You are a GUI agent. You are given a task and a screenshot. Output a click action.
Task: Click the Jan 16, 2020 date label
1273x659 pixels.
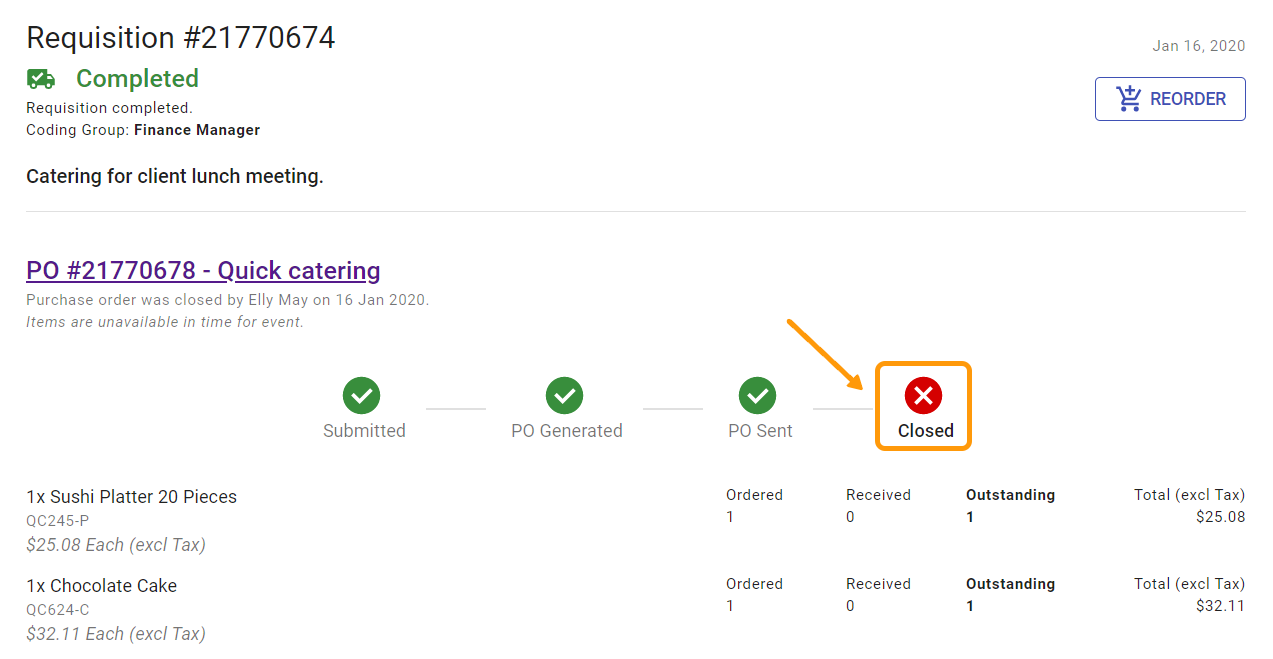tap(1198, 46)
